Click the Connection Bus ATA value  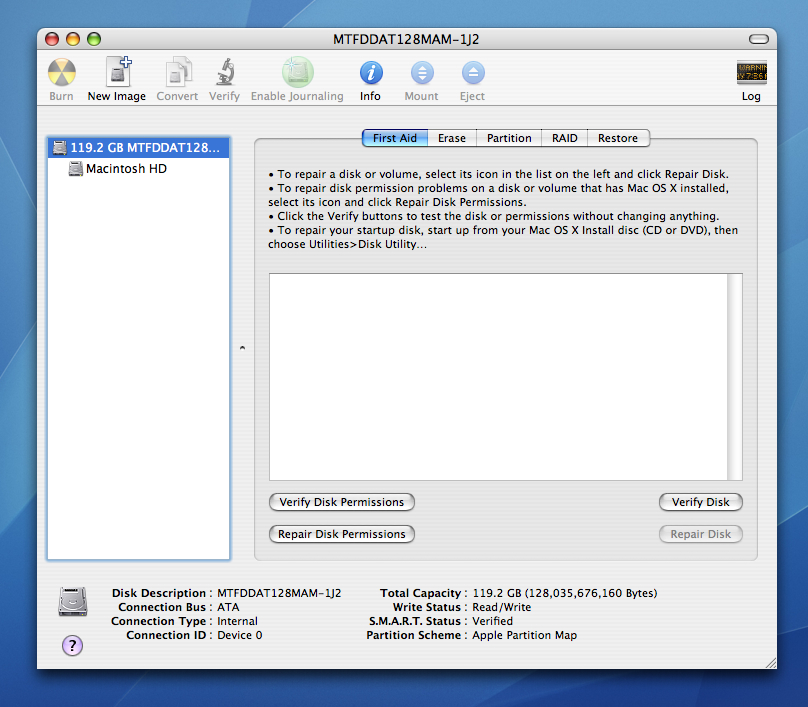tap(228, 607)
